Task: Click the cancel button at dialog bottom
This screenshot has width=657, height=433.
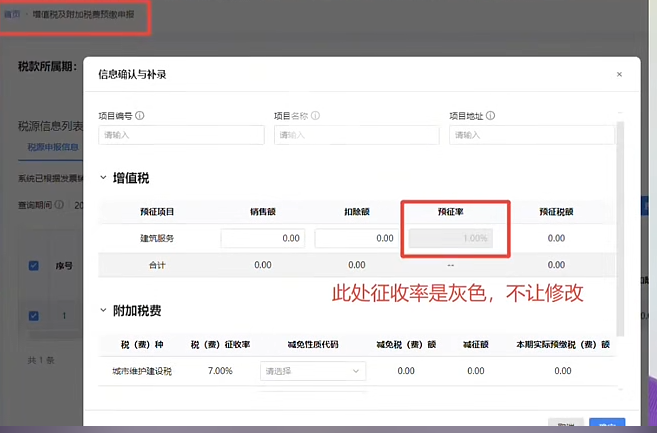Action: [566, 425]
